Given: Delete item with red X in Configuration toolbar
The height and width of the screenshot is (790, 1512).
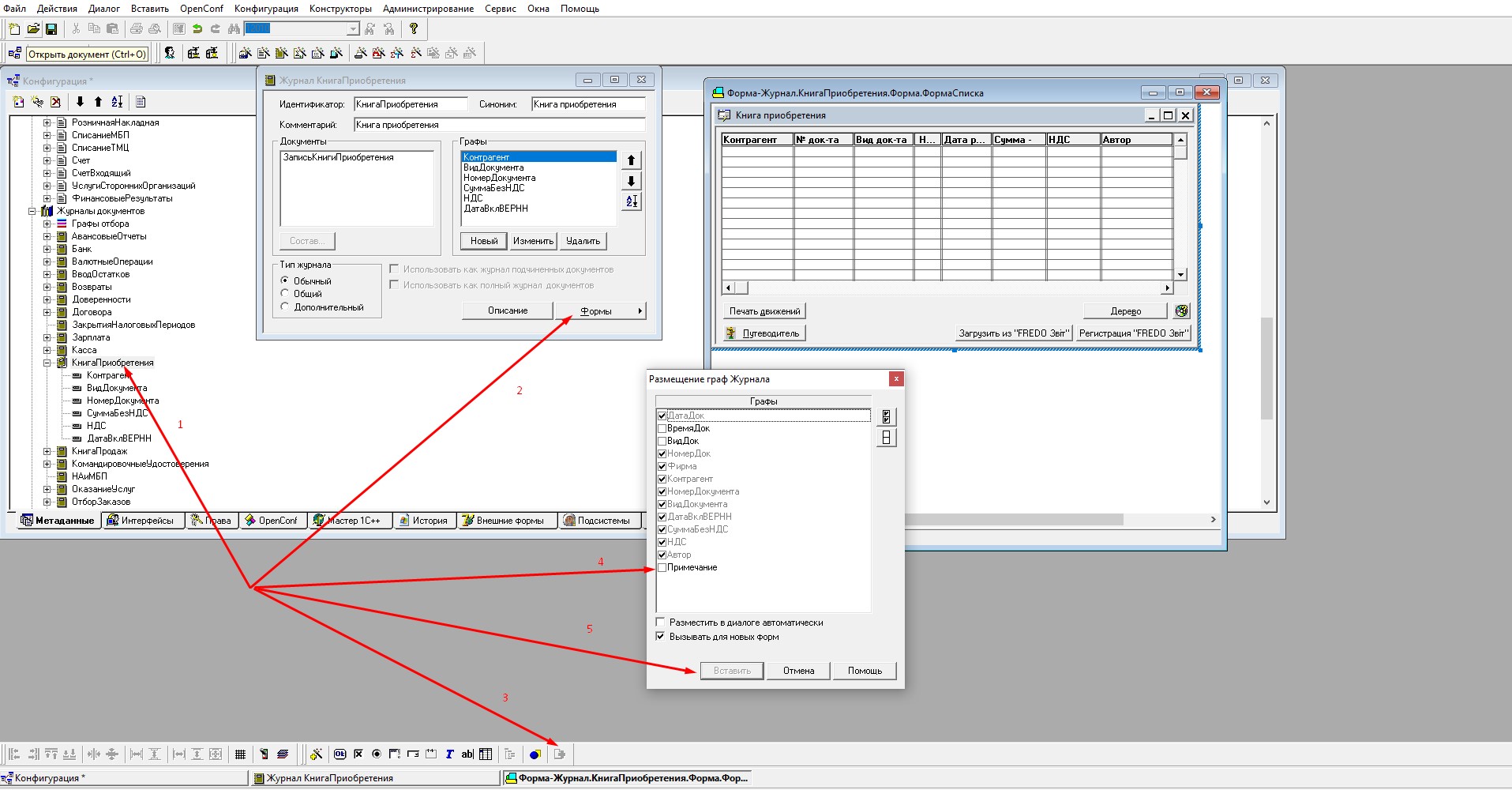Looking at the screenshot, I should click(x=55, y=102).
